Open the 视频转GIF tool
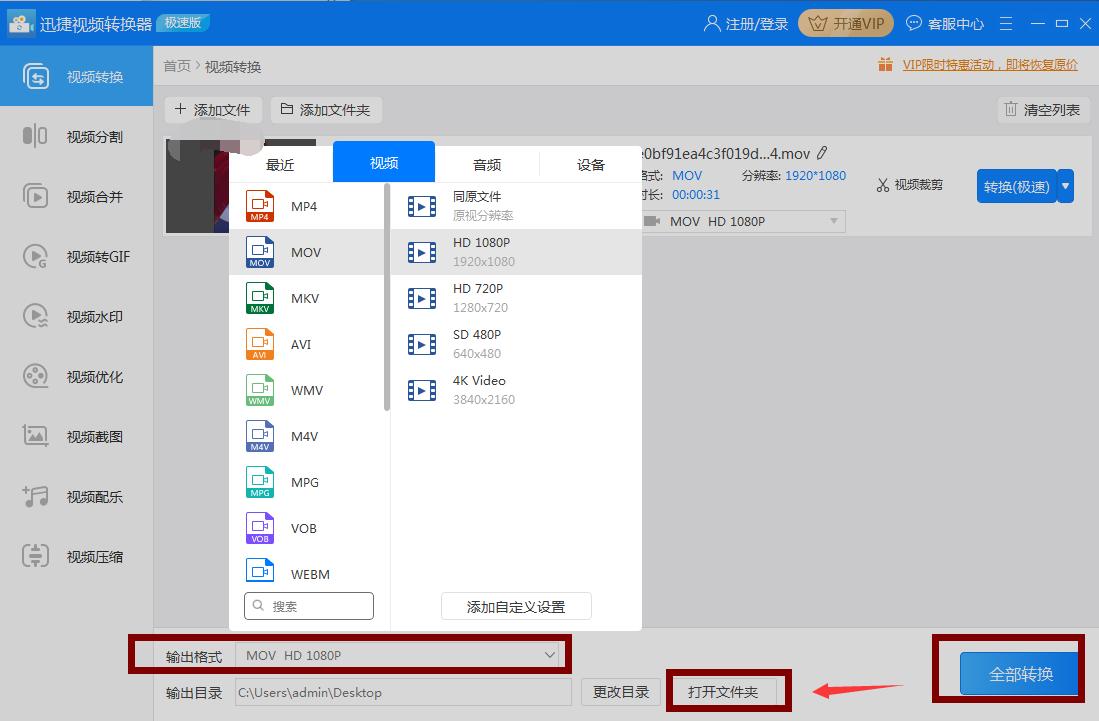Image resolution: width=1099 pixels, height=721 pixels. [x=76, y=257]
